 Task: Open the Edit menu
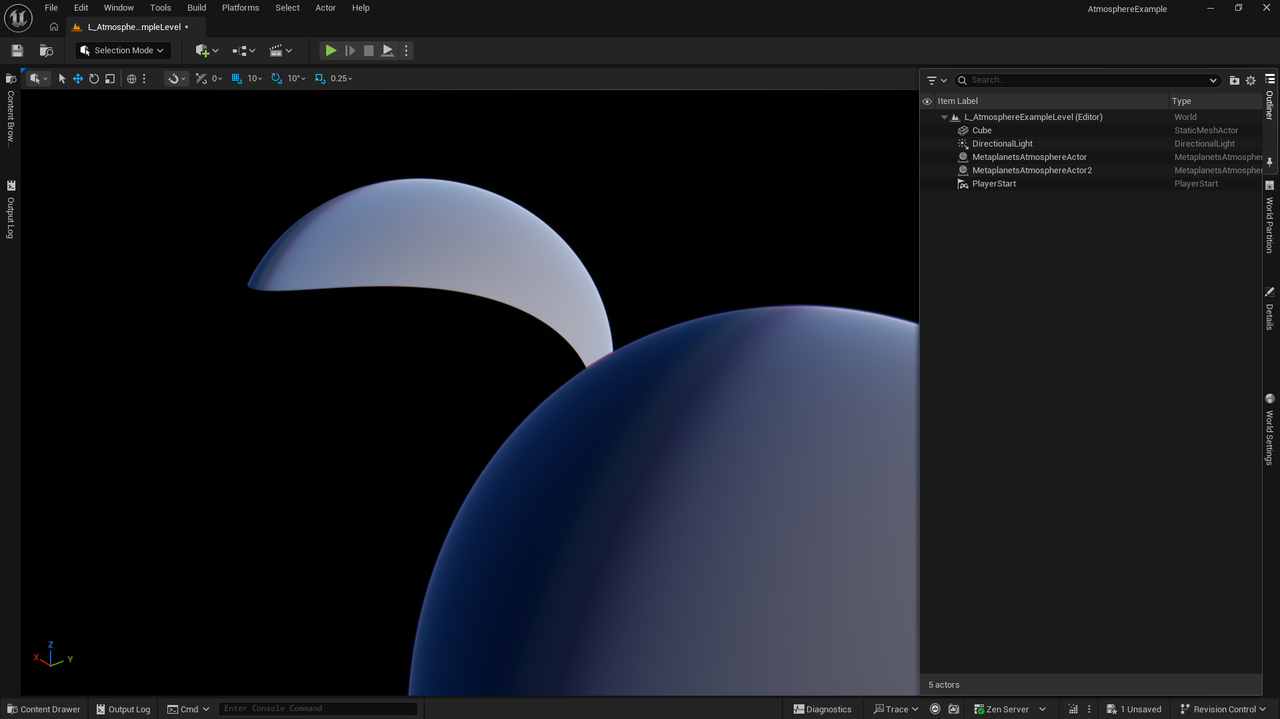tap(81, 8)
